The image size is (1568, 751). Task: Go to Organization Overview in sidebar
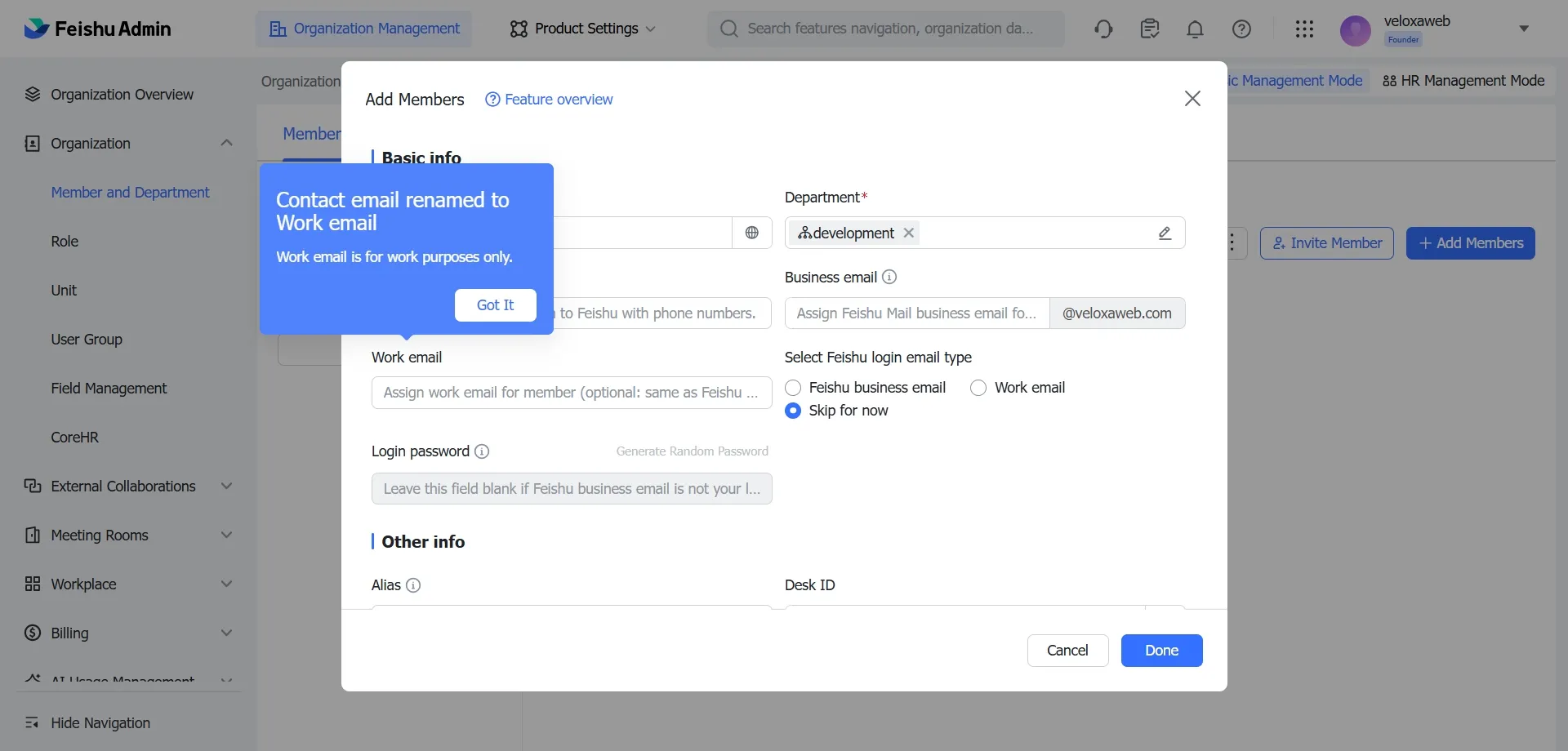(x=122, y=95)
